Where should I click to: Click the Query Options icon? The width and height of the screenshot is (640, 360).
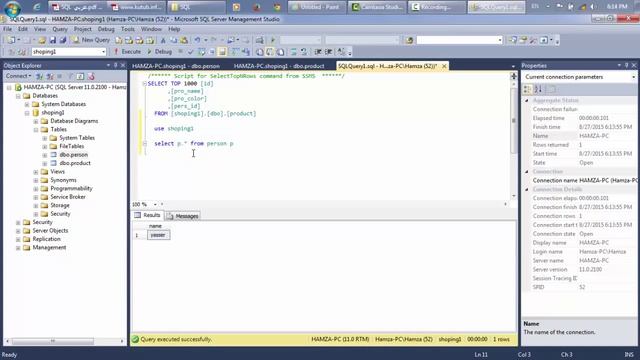211,52
